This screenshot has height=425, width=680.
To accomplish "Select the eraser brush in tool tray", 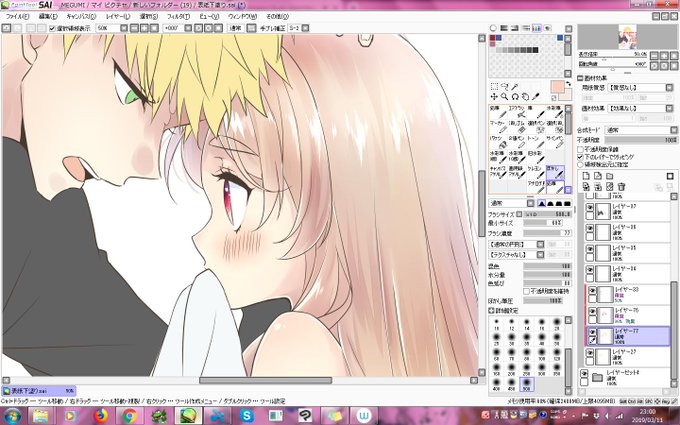I will point(518,127).
